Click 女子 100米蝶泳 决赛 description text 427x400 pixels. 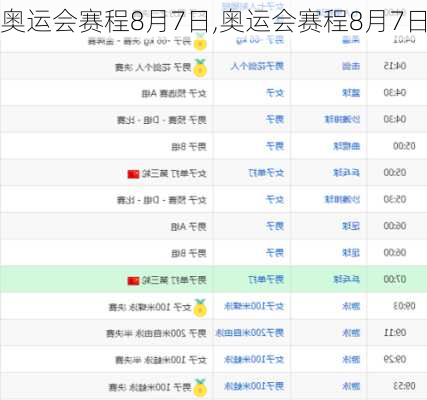pos(150,307)
